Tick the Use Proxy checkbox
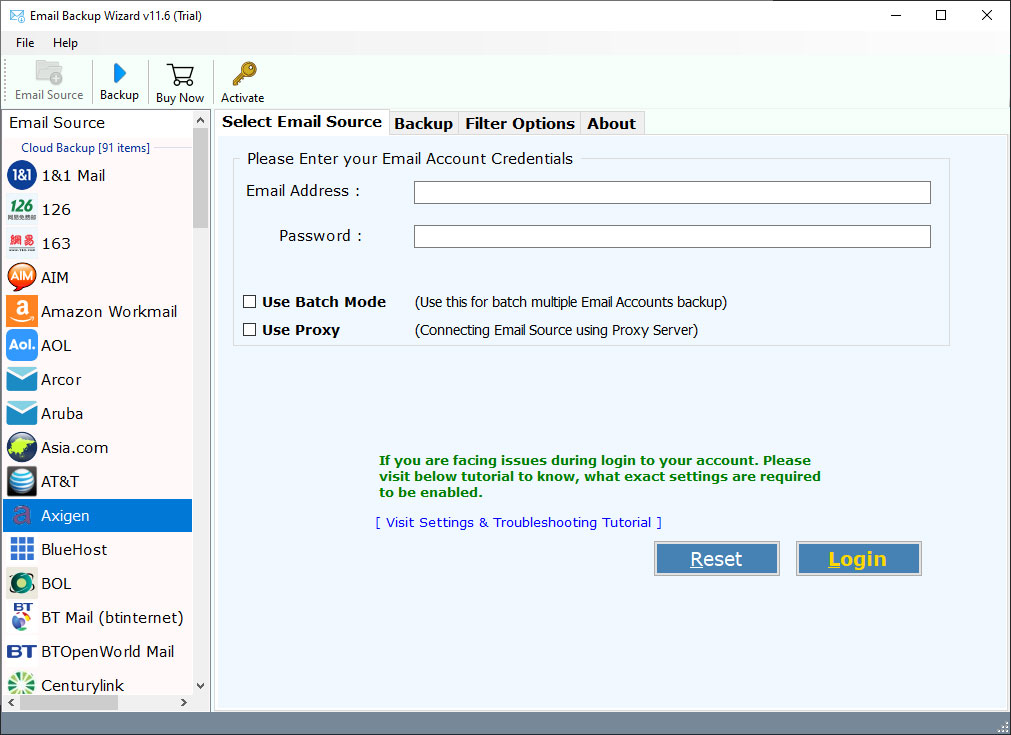This screenshot has height=735, width=1011. point(250,329)
